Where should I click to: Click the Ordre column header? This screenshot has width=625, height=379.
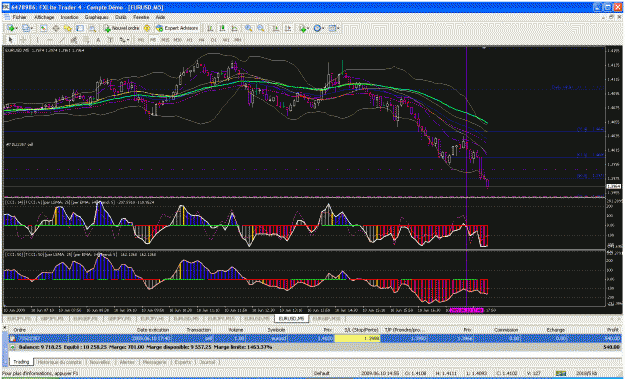(20, 330)
